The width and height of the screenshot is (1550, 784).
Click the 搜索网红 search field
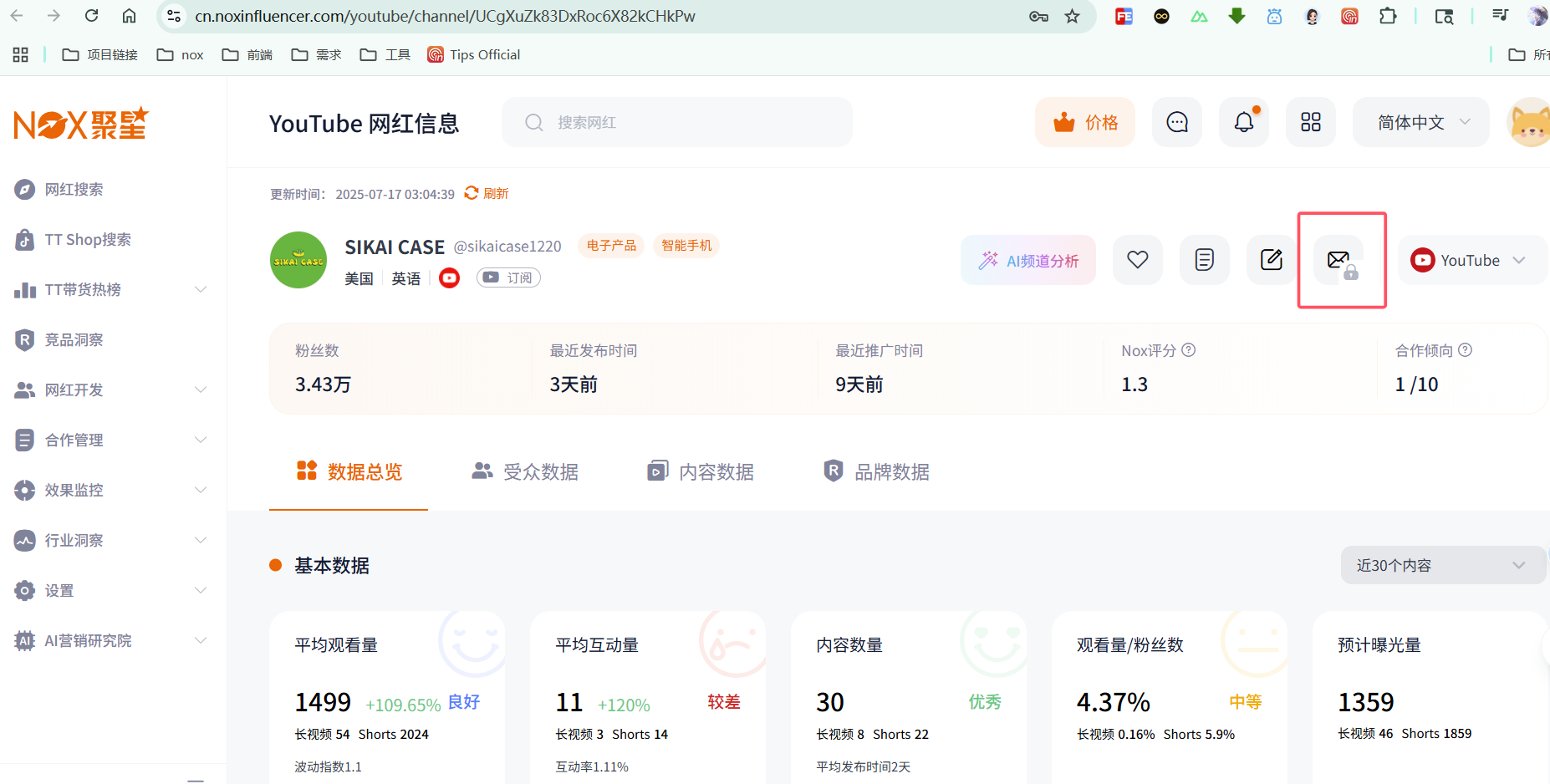(x=677, y=122)
